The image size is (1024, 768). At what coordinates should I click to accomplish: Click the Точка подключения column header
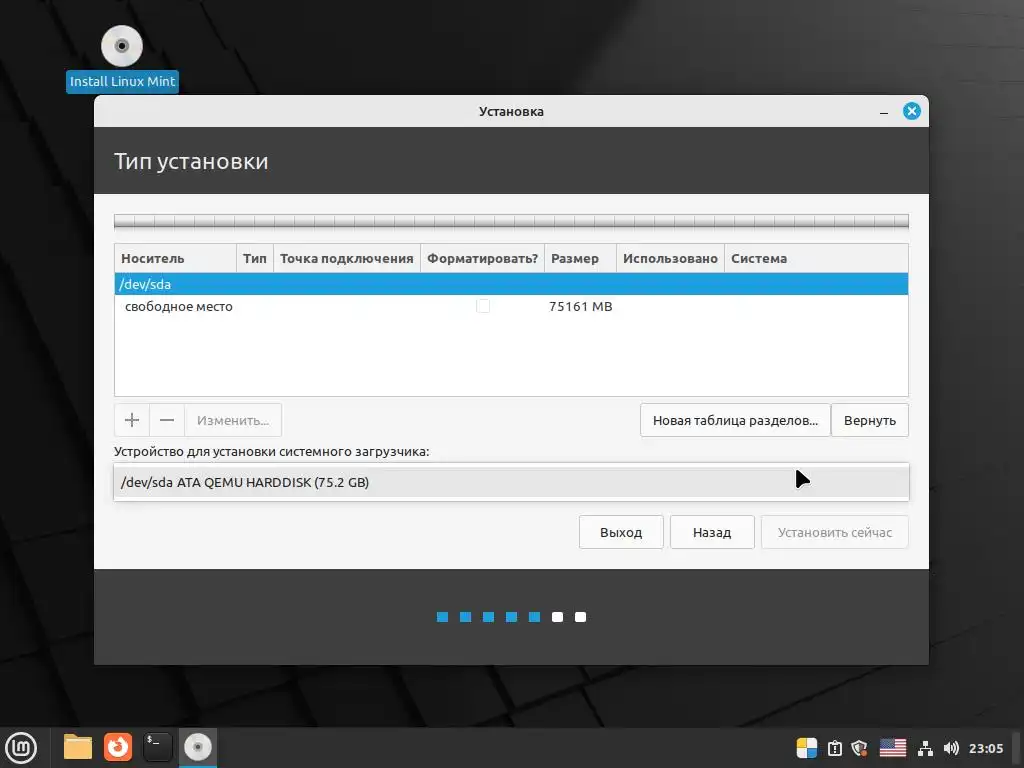tap(347, 259)
